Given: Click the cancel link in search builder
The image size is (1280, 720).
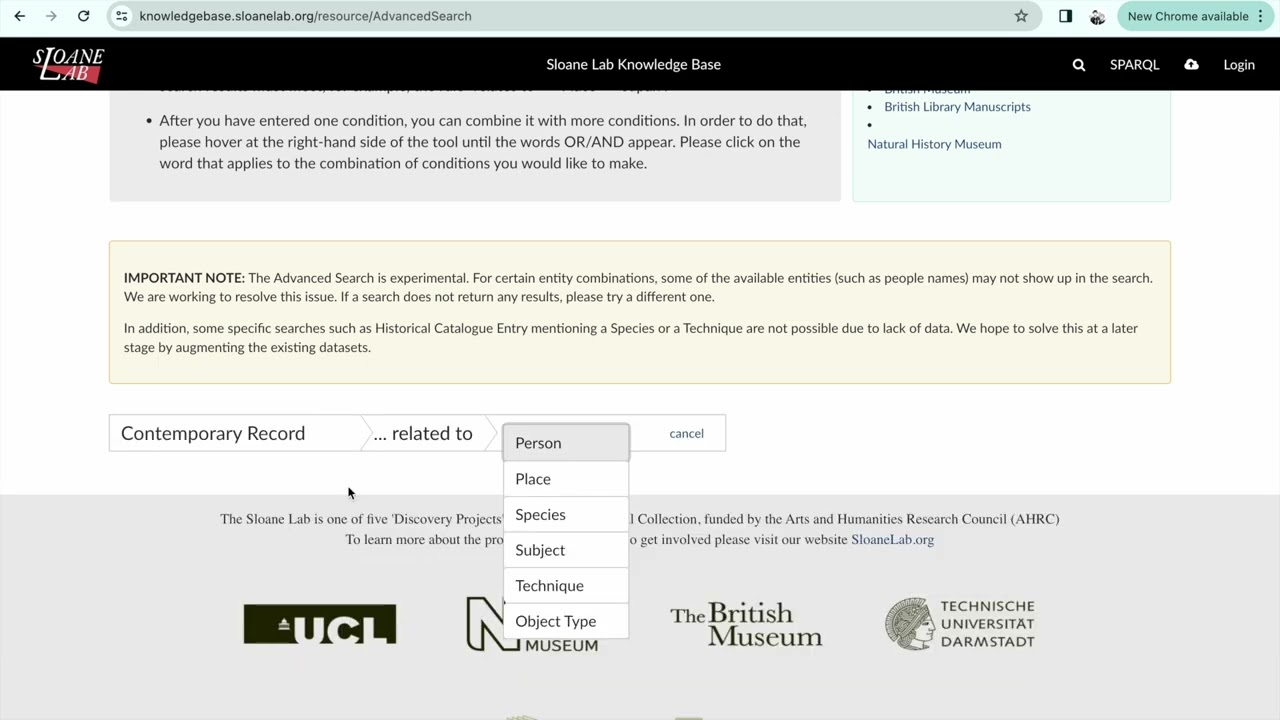Looking at the screenshot, I should click(x=686, y=433).
